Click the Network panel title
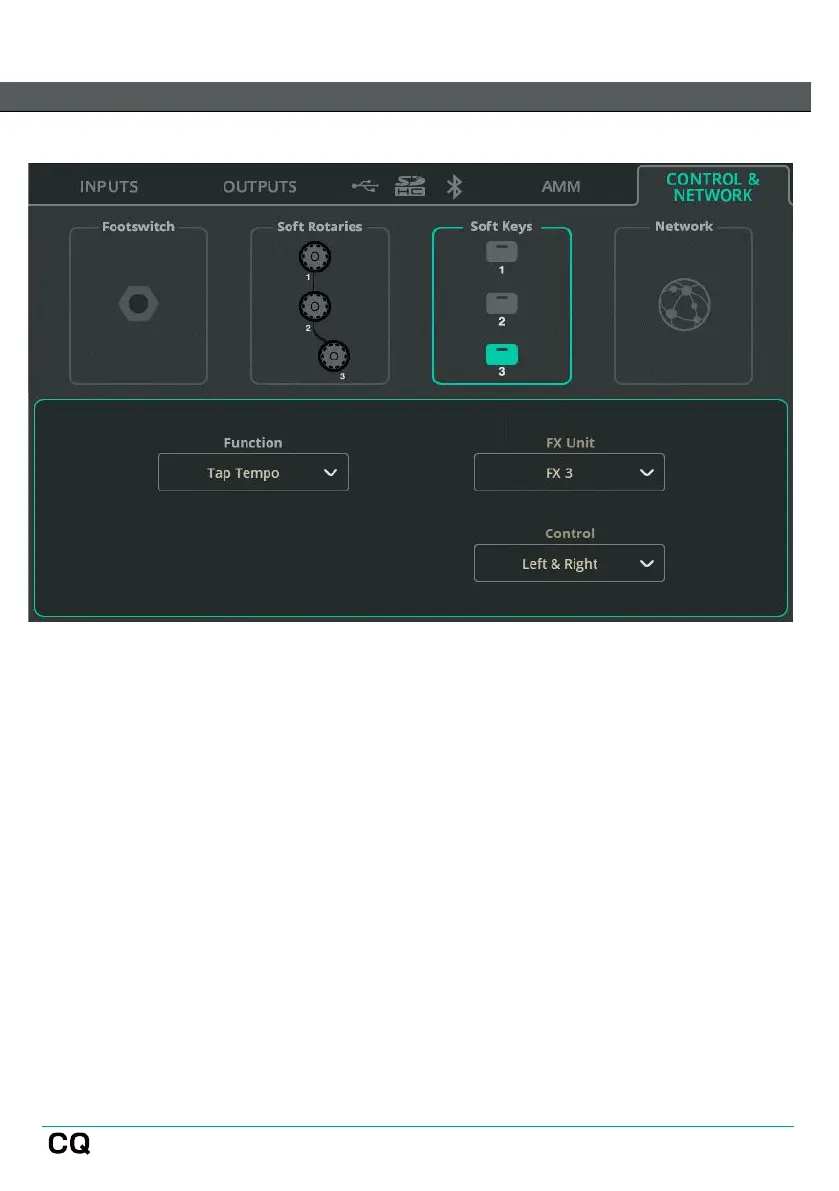 tap(684, 226)
